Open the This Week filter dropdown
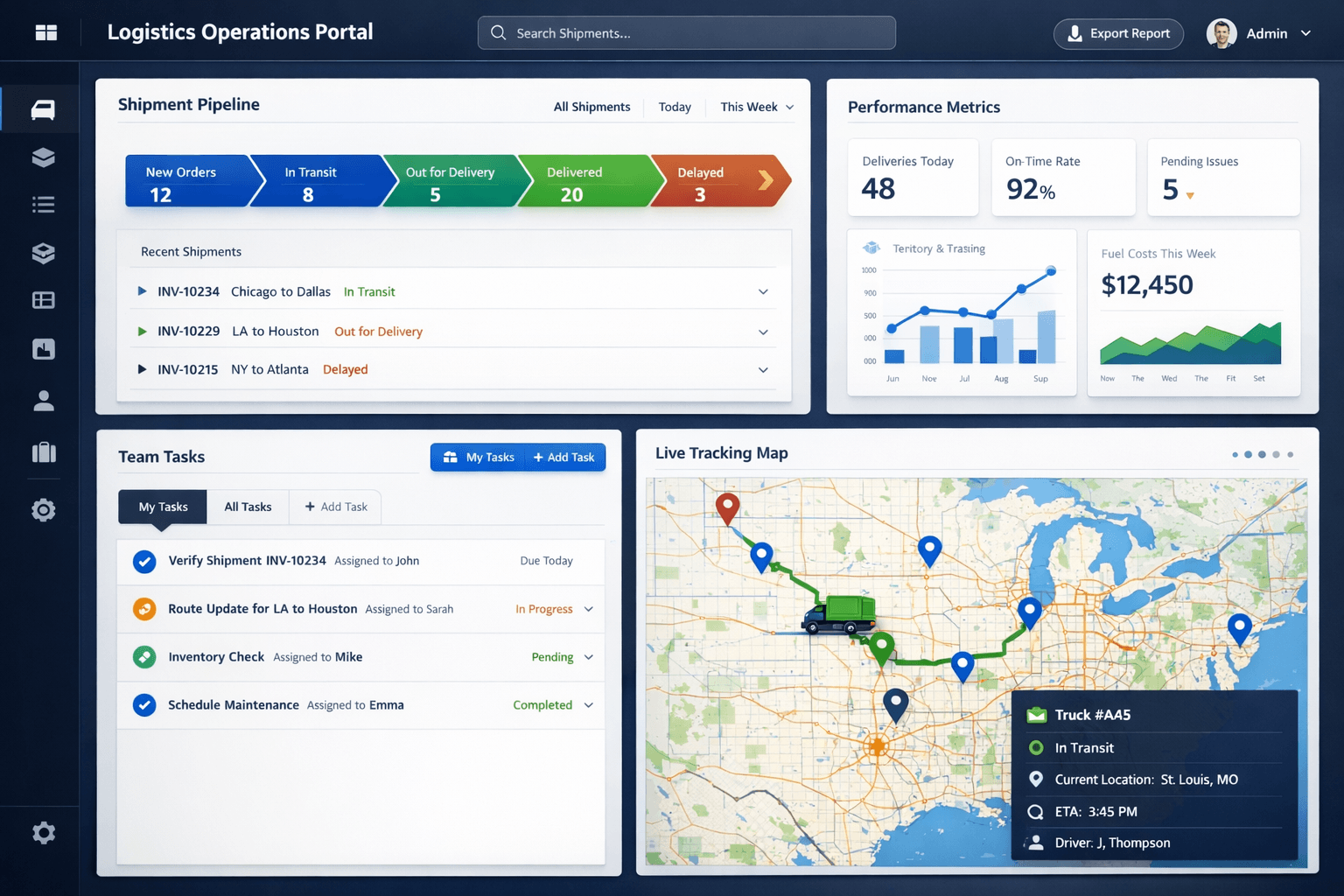 click(755, 107)
